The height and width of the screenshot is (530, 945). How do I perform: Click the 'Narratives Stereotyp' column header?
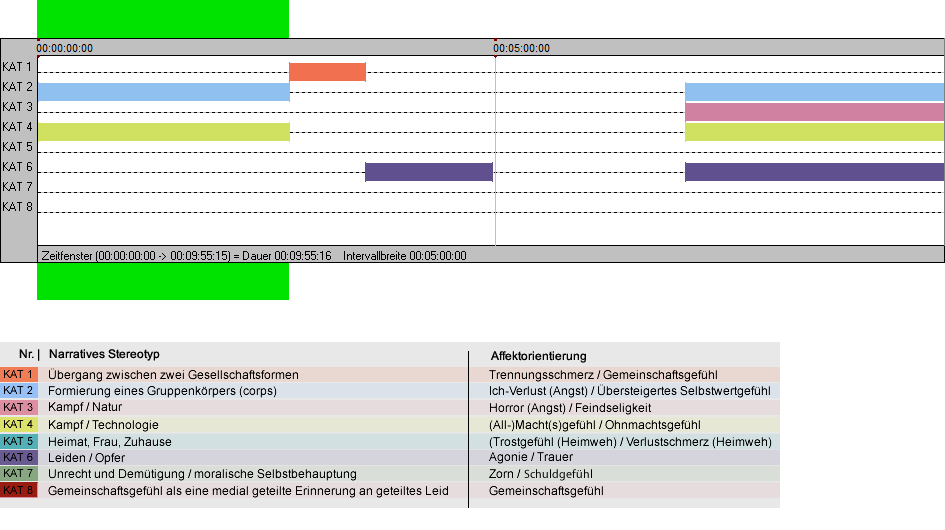coord(104,354)
